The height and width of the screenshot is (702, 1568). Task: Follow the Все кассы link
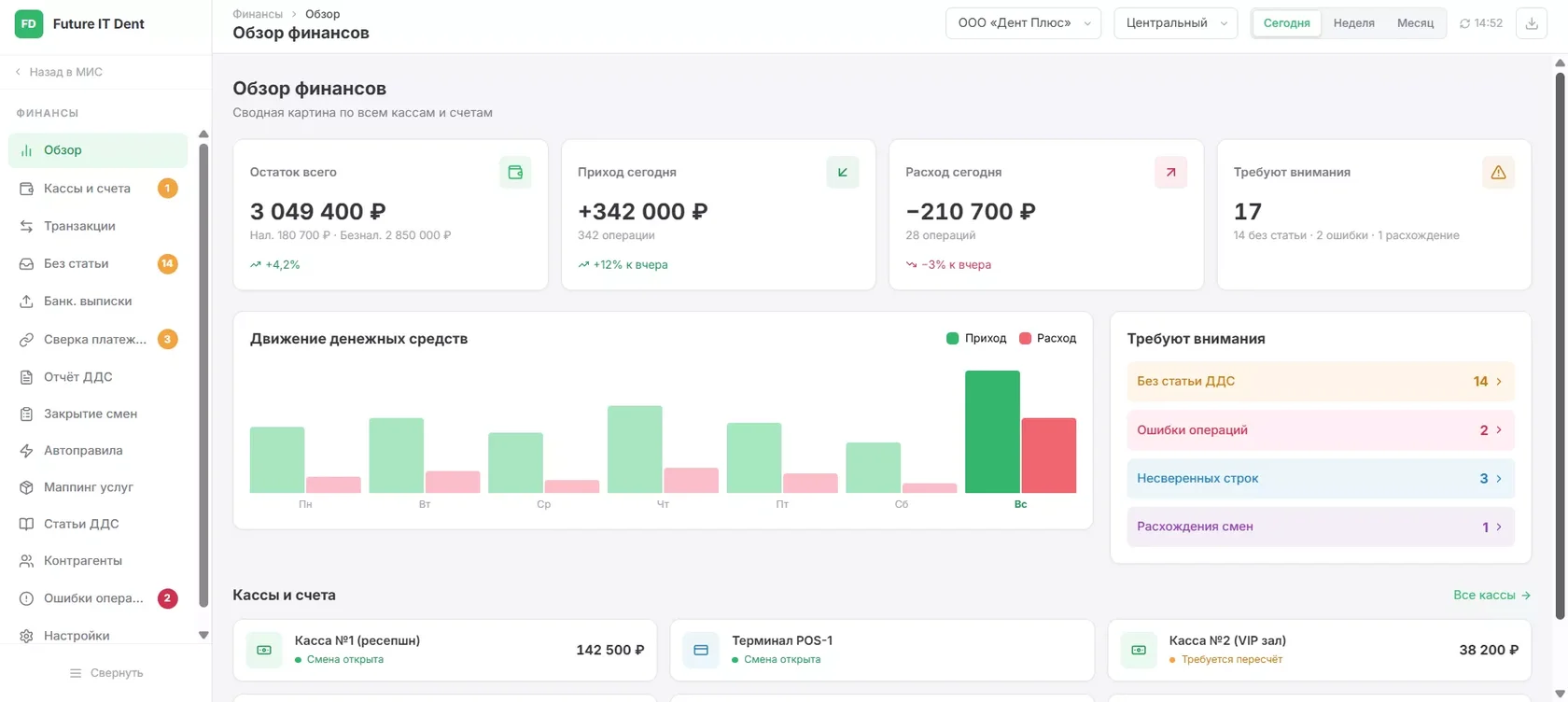pyautogui.click(x=1491, y=595)
